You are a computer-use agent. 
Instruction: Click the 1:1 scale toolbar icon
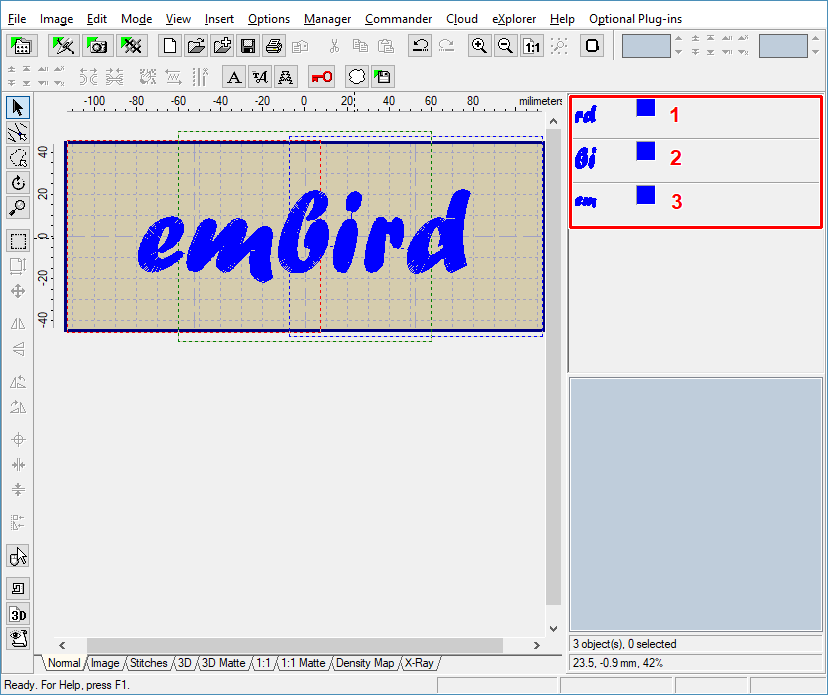(x=532, y=46)
